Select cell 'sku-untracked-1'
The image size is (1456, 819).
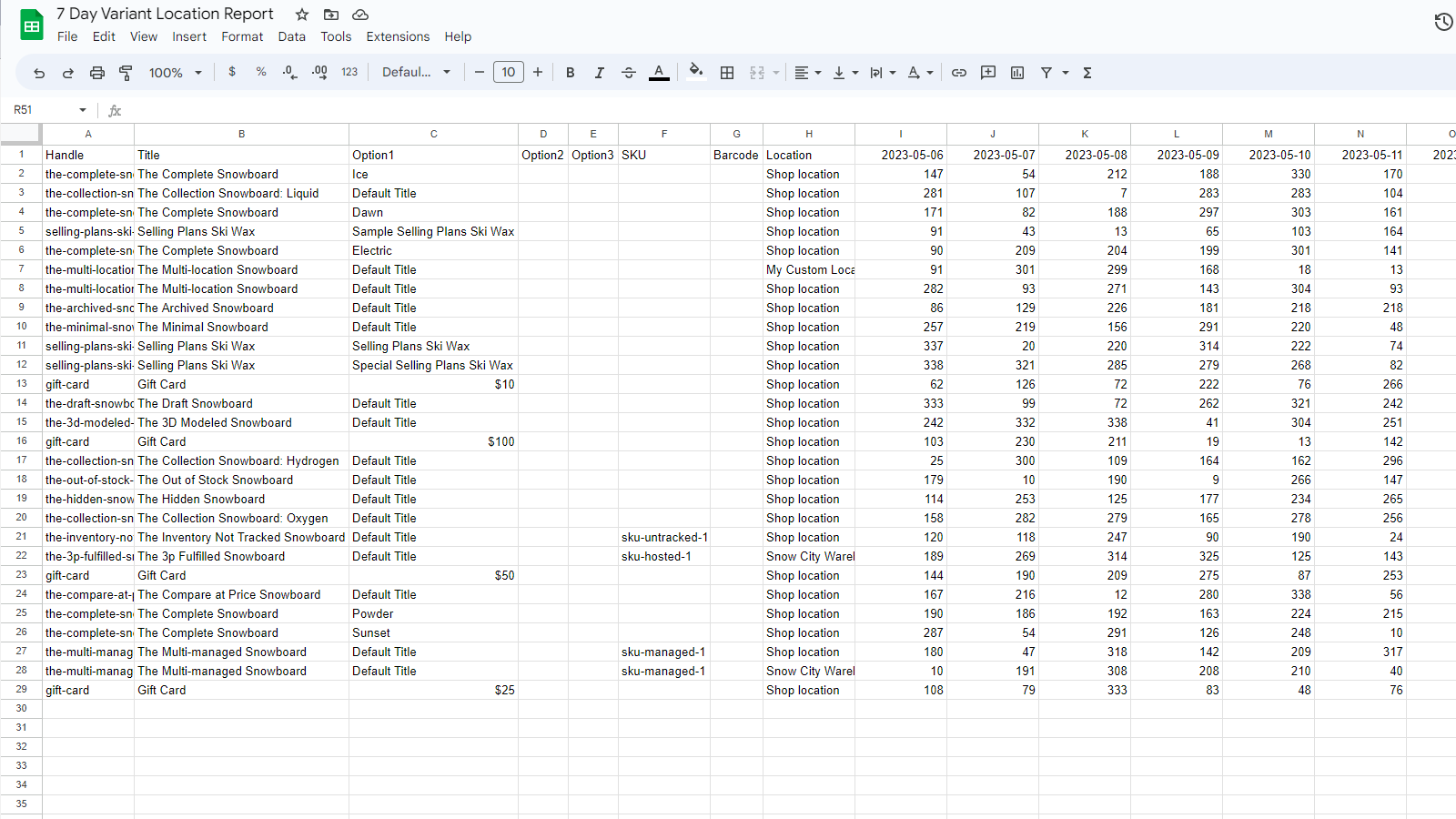click(x=664, y=537)
